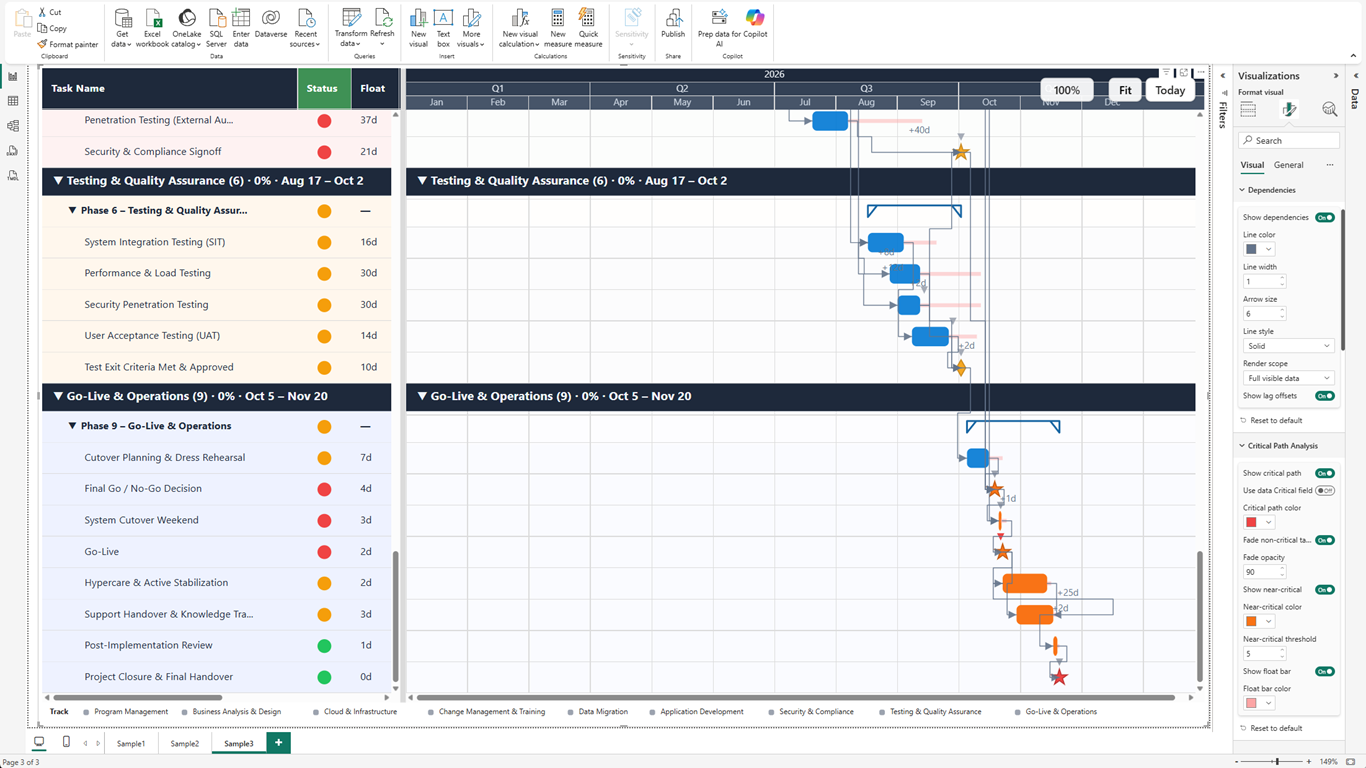Switch to the General formatting tab
This screenshot has width=1366, height=768.
1288,164
